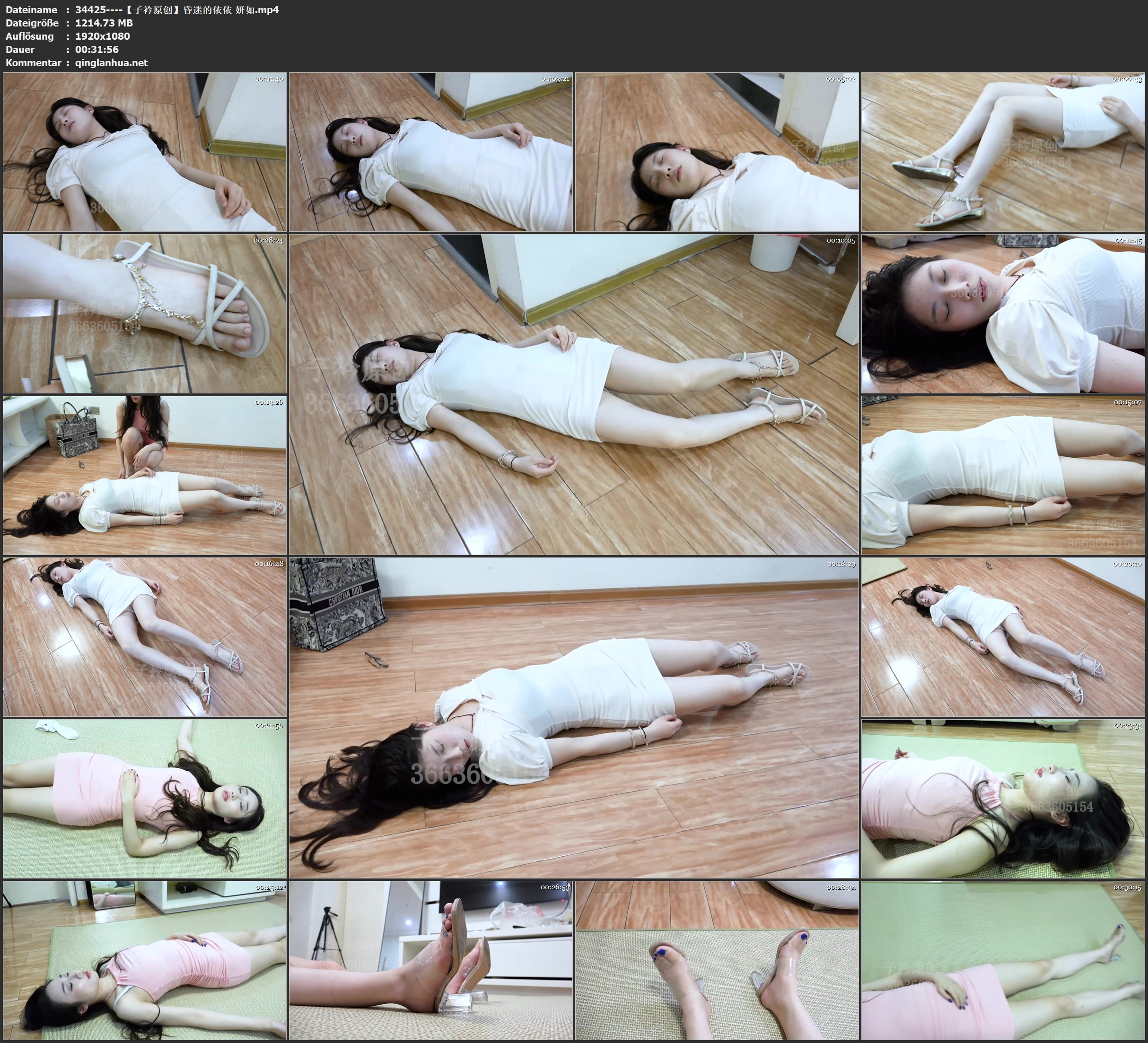Screen dimensions: 1148x1043
Task: Select the thumbnail timestamped 00:20:10
Action: point(1003,637)
